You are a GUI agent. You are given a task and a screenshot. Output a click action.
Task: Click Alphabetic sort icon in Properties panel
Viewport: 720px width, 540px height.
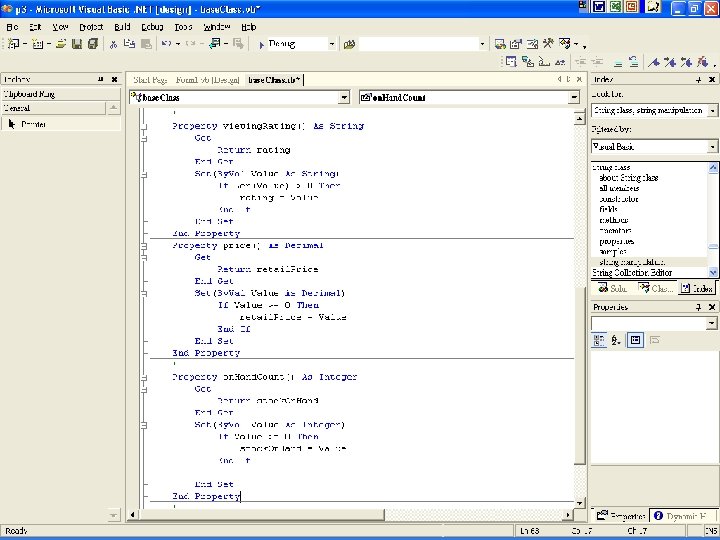(616, 340)
